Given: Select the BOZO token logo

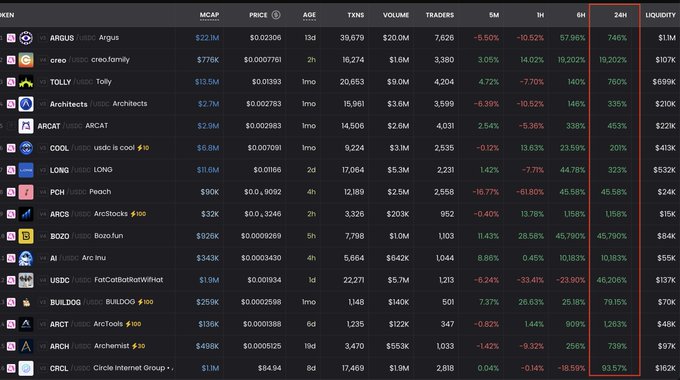Looking at the screenshot, I should click(x=26, y=236).
